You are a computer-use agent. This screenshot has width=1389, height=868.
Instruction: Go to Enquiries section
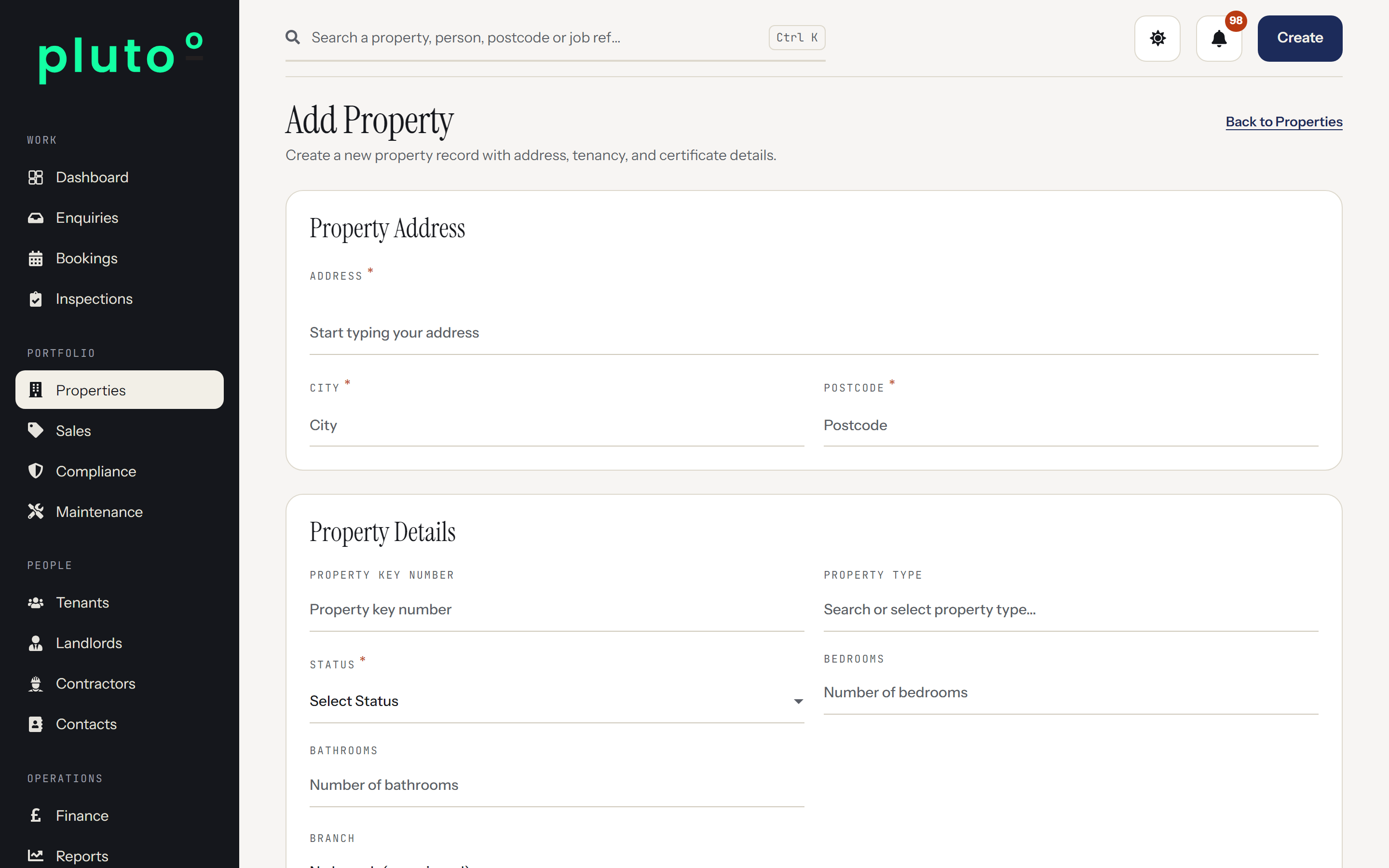coord(120,217)
